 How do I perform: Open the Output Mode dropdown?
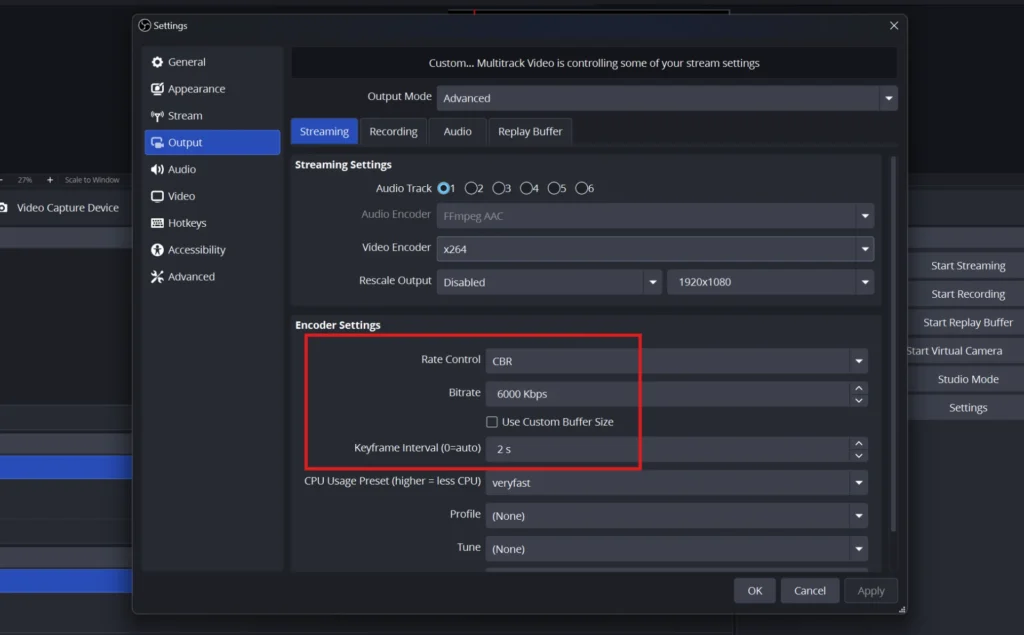(x=667, y=98)
